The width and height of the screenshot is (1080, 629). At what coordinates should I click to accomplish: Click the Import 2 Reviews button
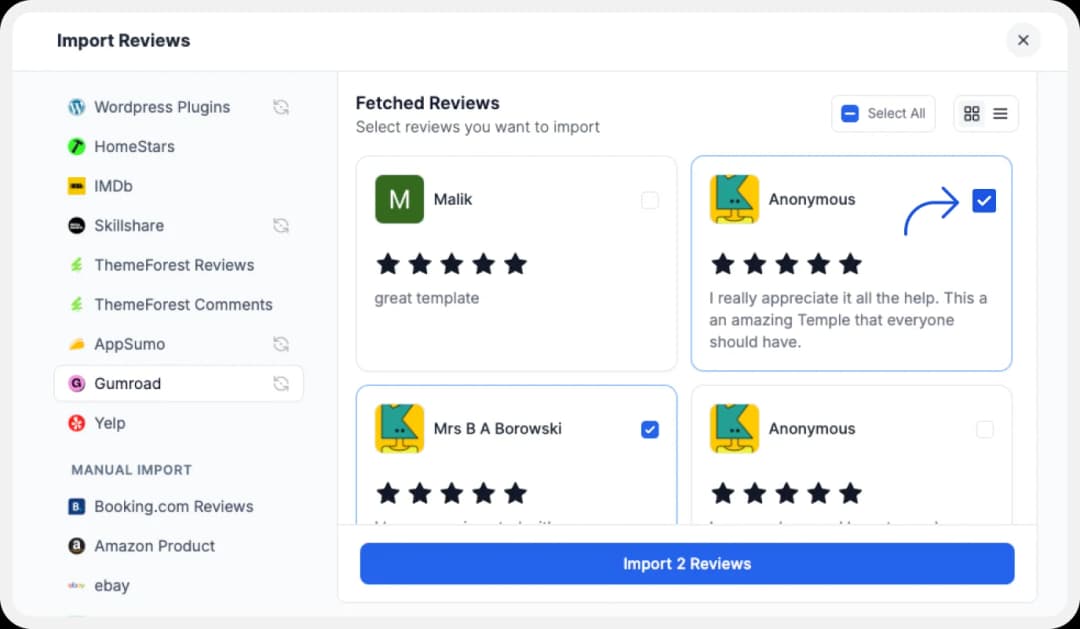click(x=687, y=564)
